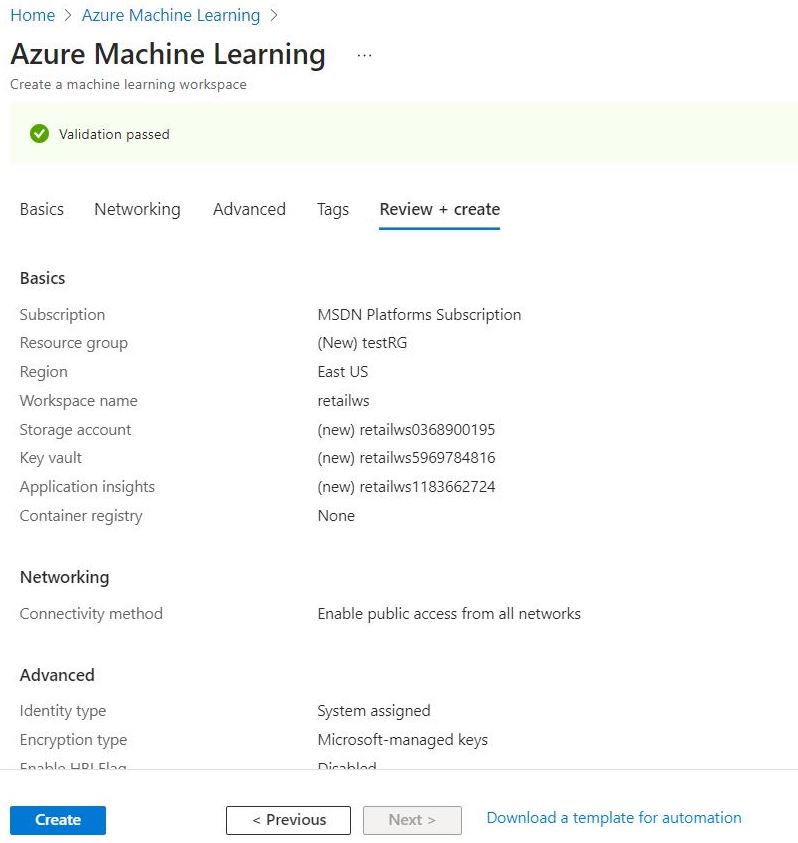This screenshot has width=798, height=843.
Task: Click the green validation passed checkmark
Action: pos(39,133)
